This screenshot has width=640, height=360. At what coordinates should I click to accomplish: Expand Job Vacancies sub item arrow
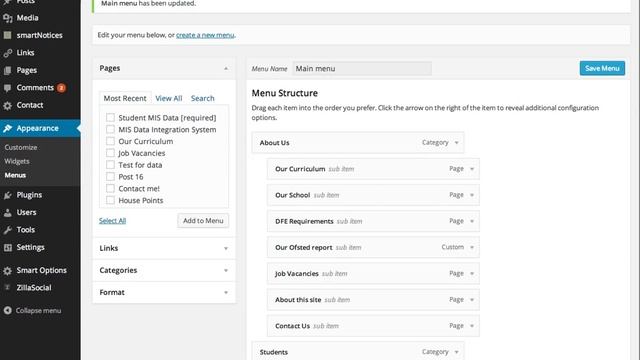tap(472, 273)
